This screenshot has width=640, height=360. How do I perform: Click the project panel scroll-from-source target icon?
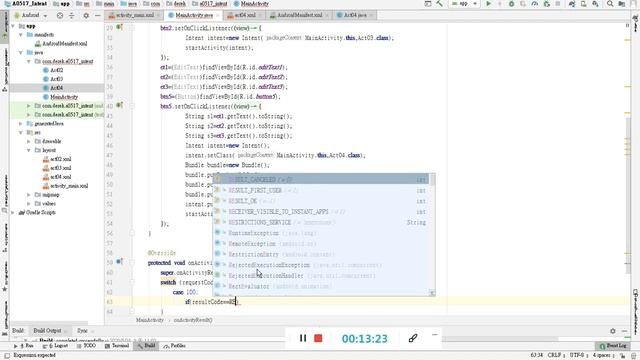(x=60, y=16)
